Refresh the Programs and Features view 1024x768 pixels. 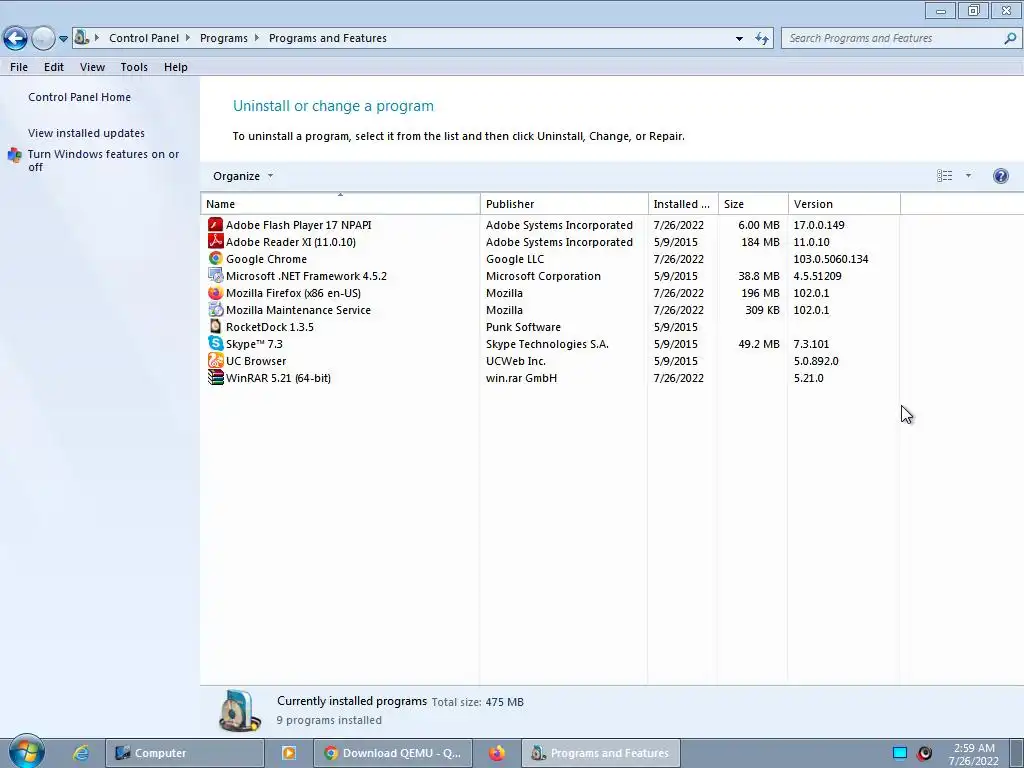[x=761, y=39]
